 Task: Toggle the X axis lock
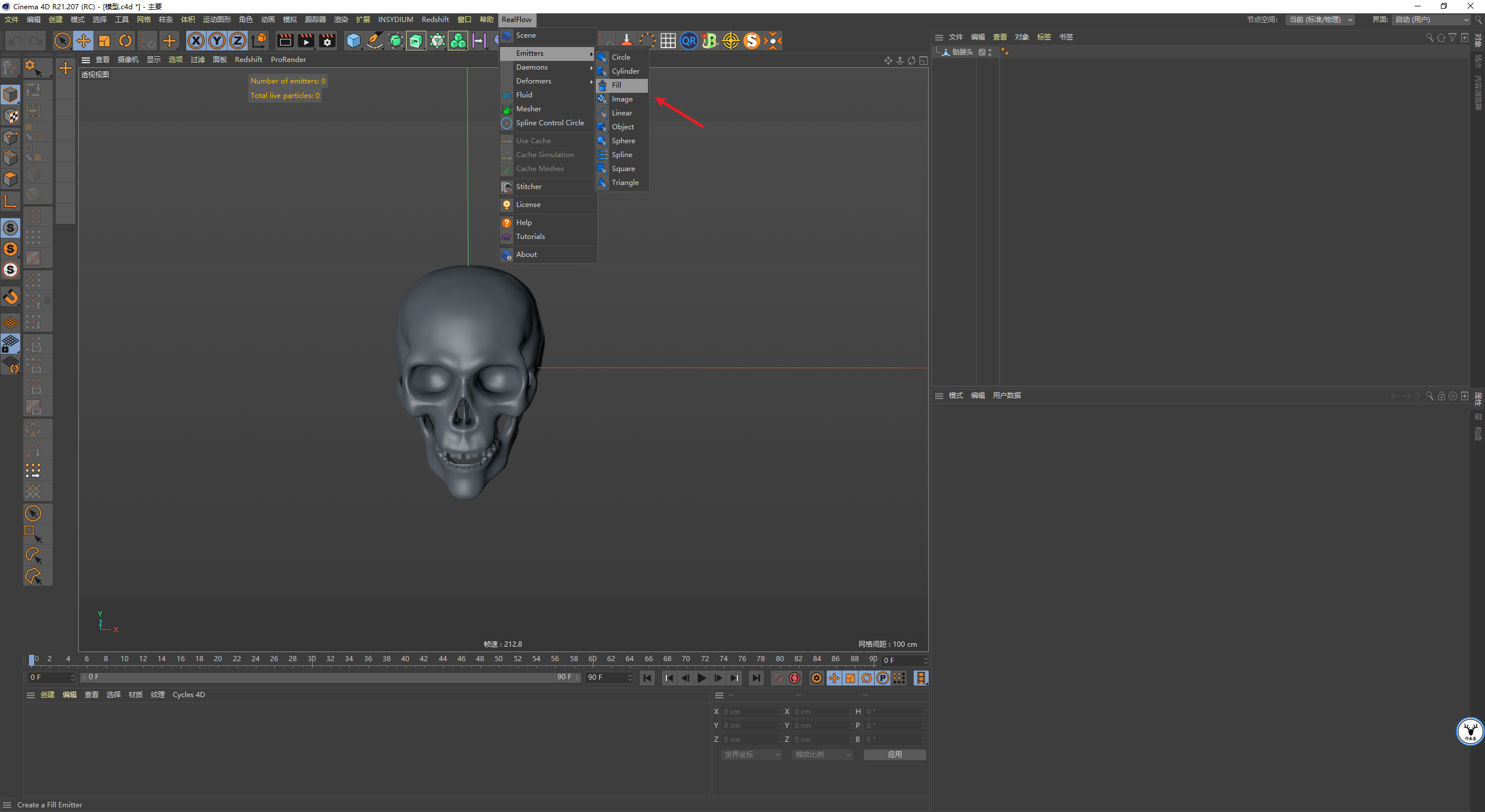(196, 41)
